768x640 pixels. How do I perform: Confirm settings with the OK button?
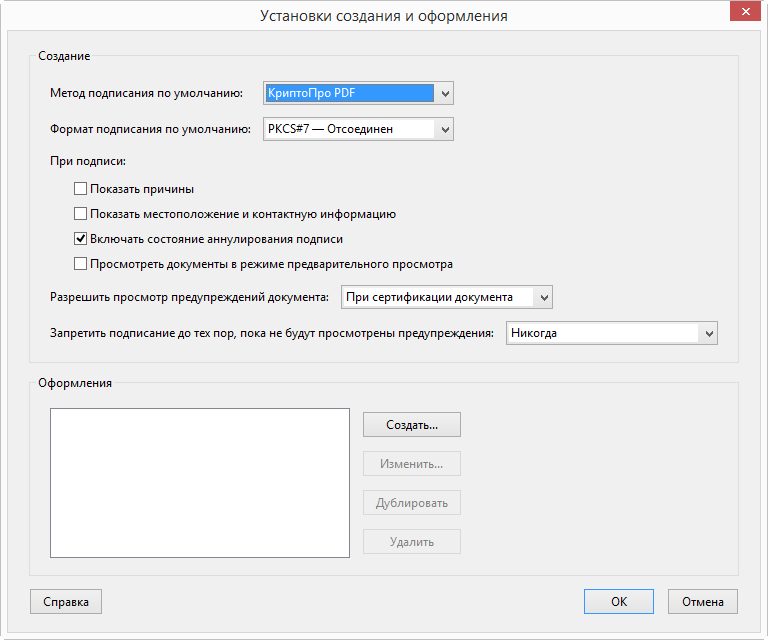pos(619,602)
